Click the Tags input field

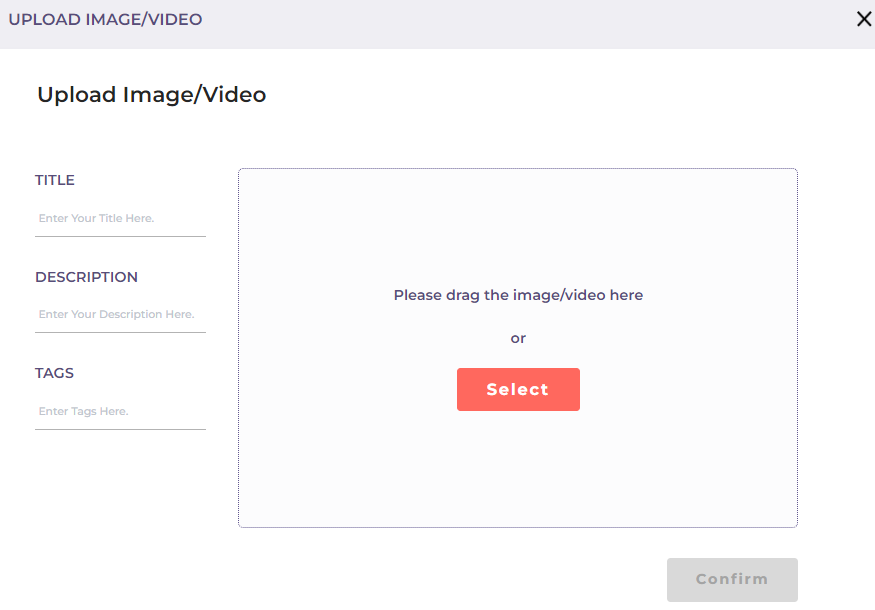tap(120, 411)
